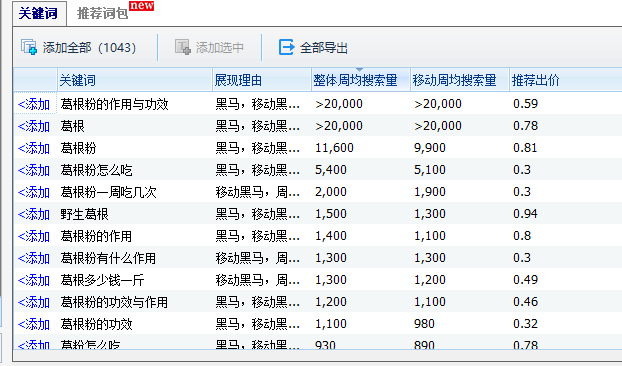This screenshot has width=622, height=366.
Task: Add keyword 葛根粉 via its 添加 link
Action: click(x=34, y=148)
